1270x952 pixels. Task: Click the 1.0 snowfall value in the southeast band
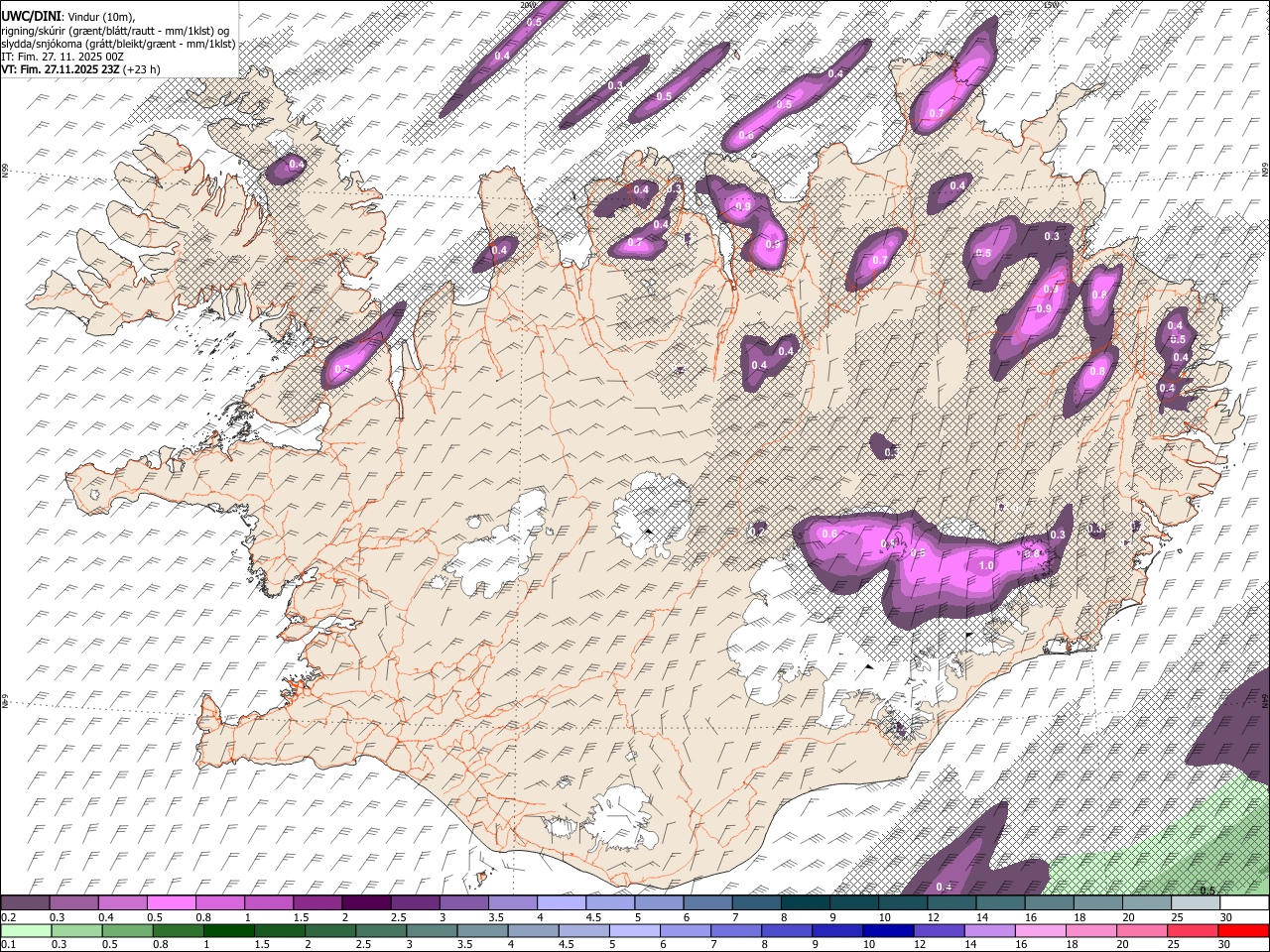click(986, 565)
